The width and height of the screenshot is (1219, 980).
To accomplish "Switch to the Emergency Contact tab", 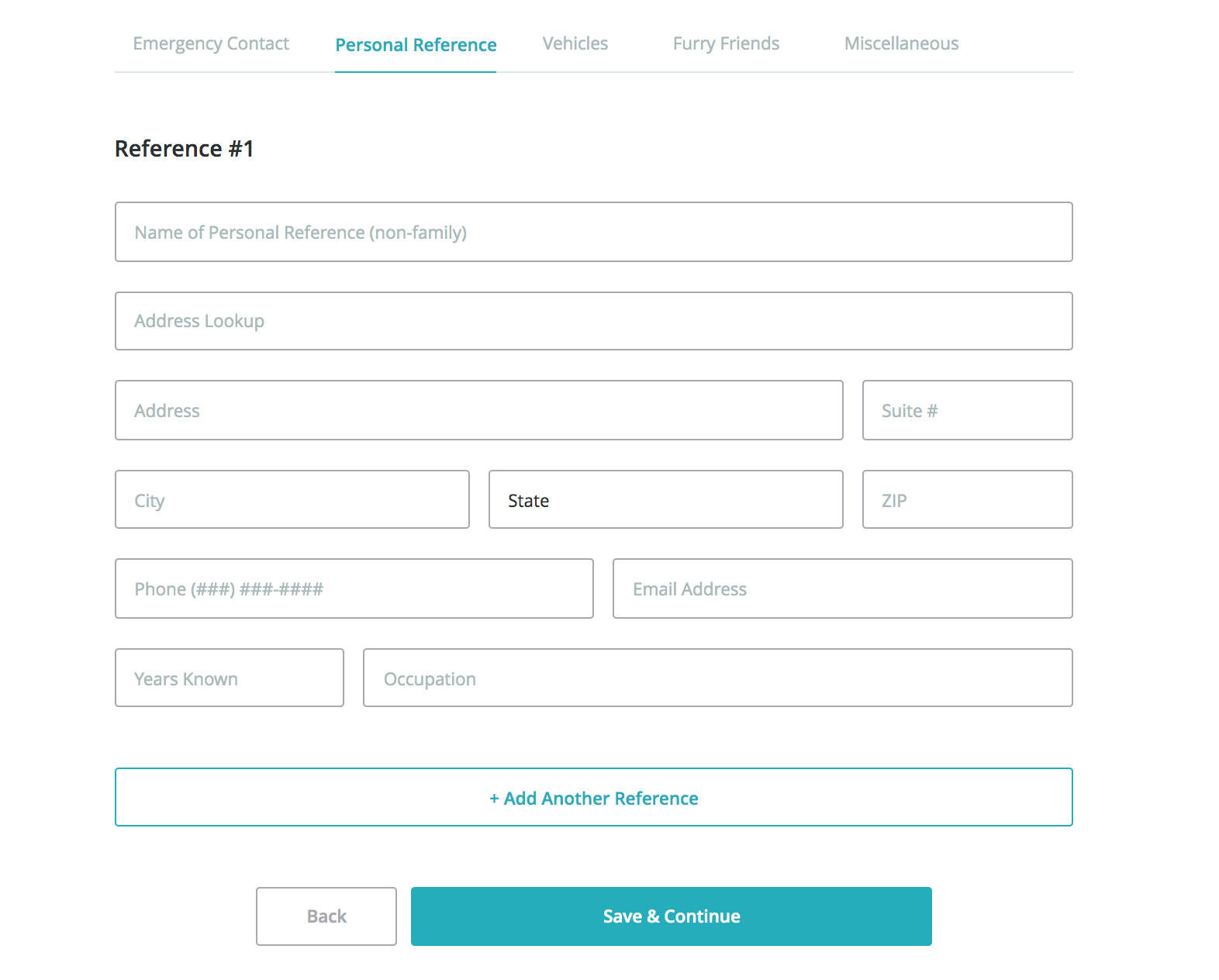I will [x=211, y=43].
